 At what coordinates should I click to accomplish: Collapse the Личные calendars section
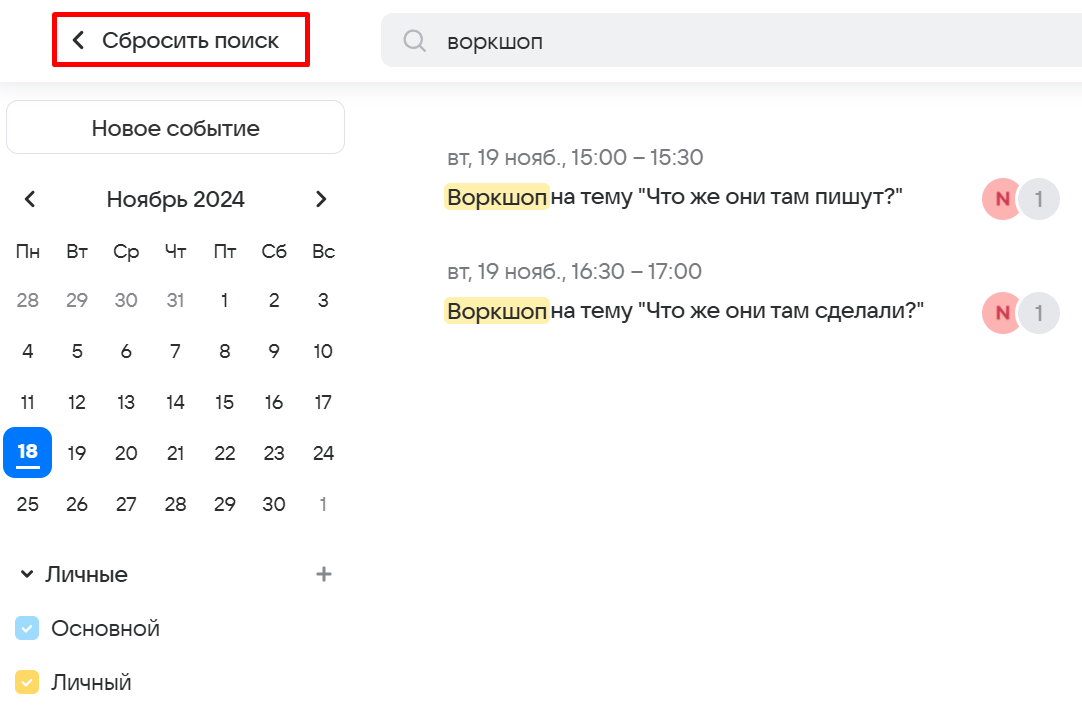27,575
